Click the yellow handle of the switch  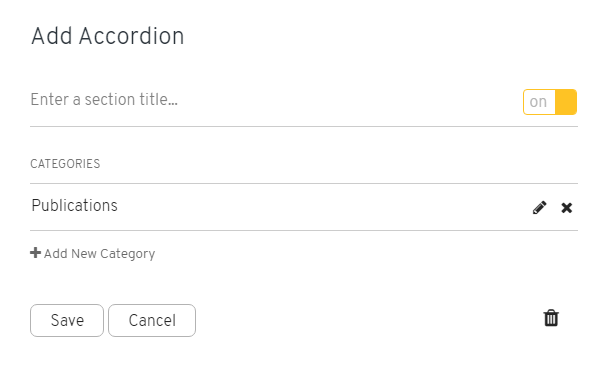[x=566, y=102]
